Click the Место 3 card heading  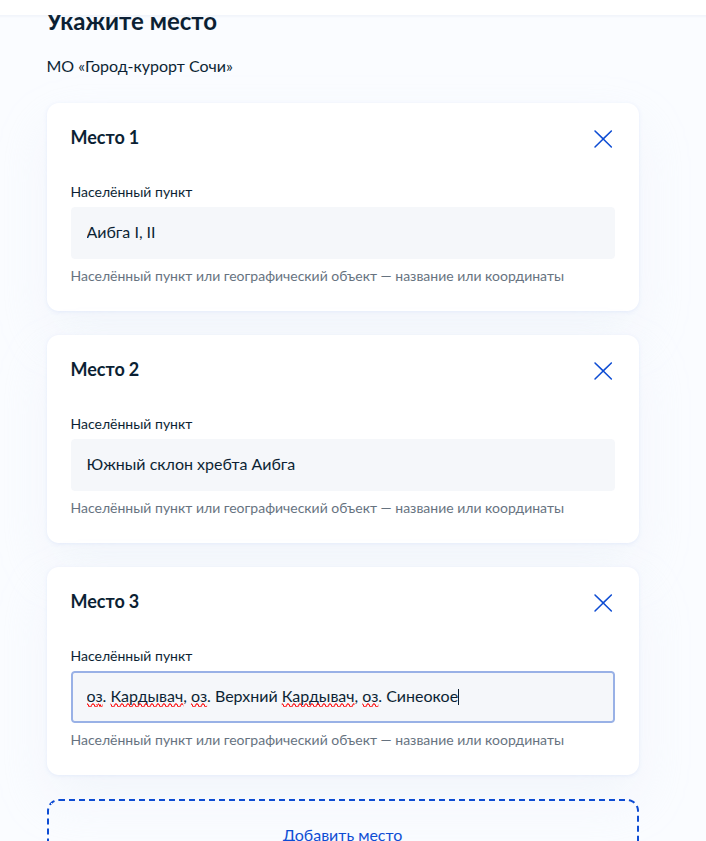(x=105, y=602)
